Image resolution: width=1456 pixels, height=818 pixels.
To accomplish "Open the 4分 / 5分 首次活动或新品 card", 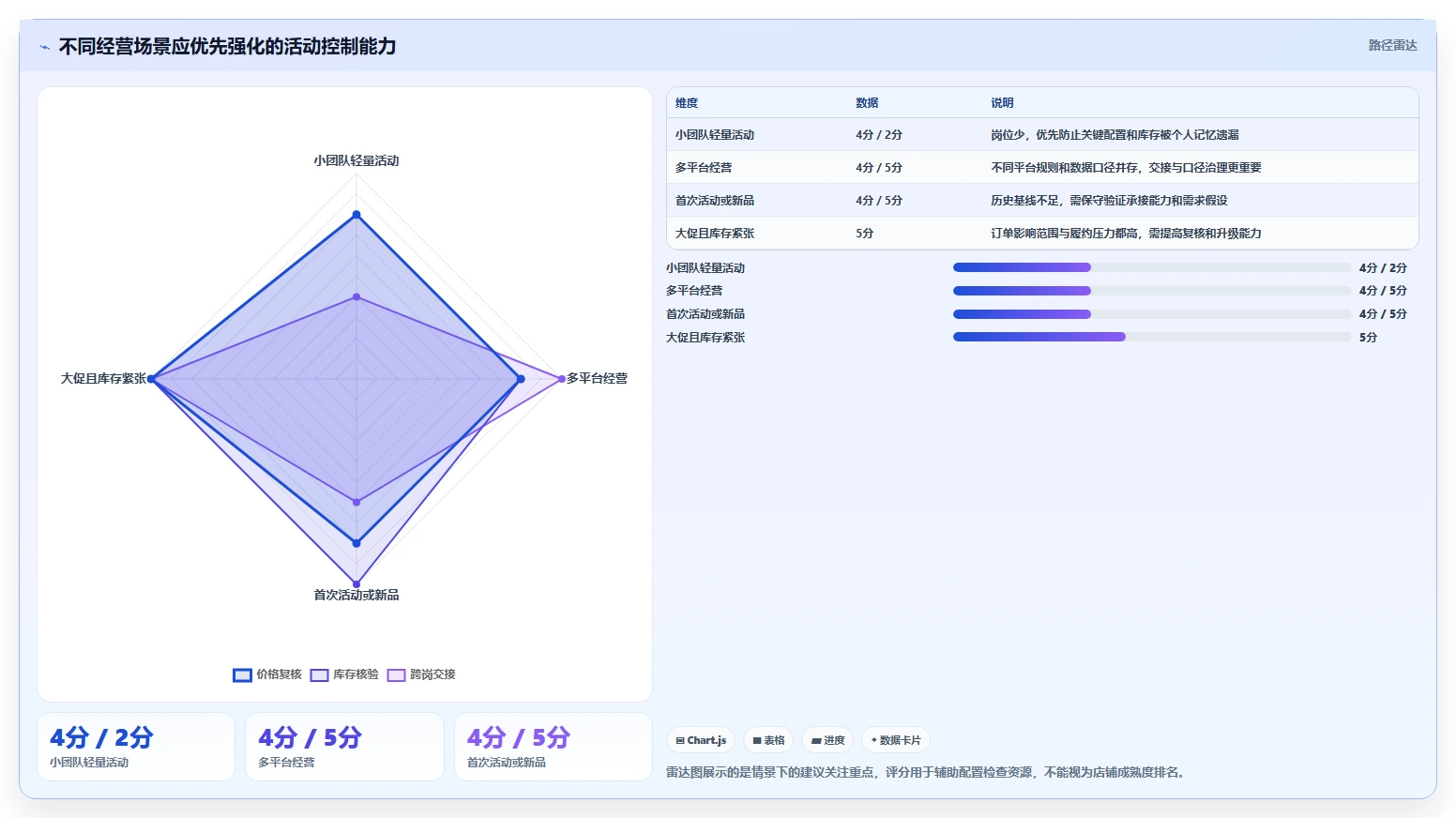I will (x=554, y=747).
